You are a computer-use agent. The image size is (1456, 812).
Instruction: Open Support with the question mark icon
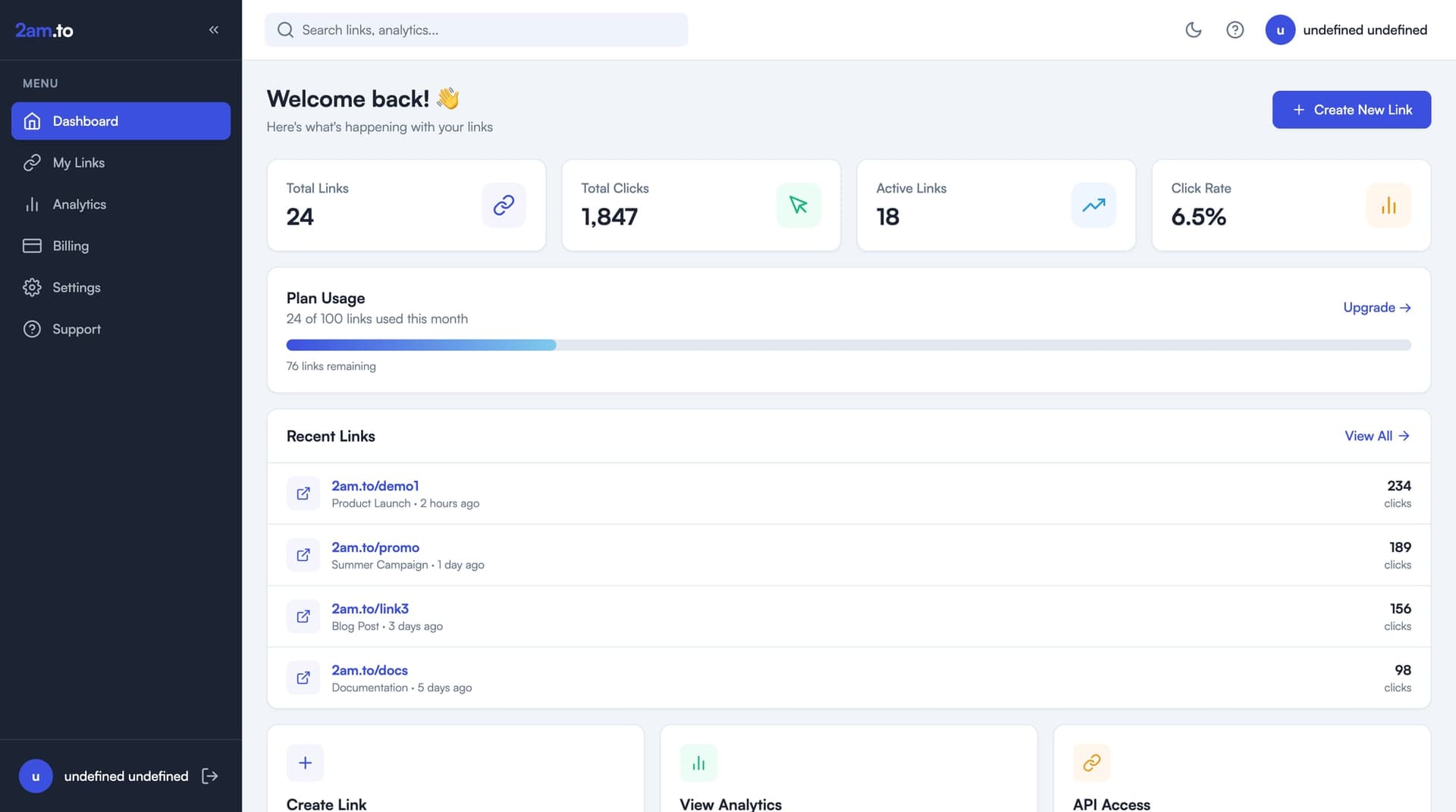tap(32, 328)
